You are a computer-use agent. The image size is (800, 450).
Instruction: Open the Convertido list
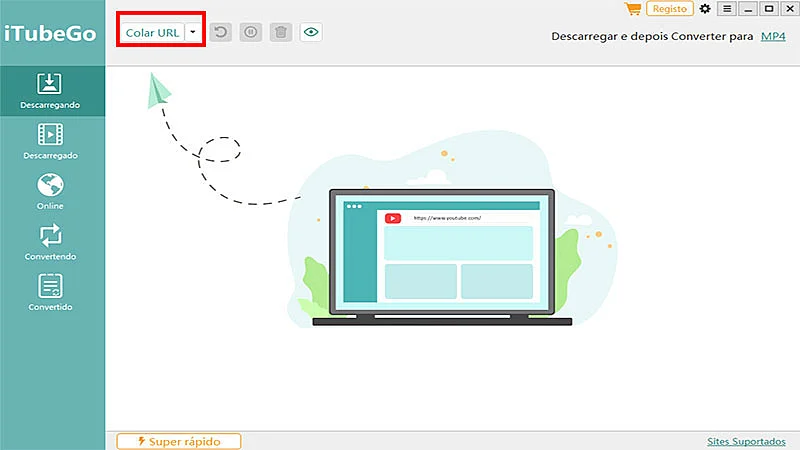pyautogui.click(x=50, y=294)
